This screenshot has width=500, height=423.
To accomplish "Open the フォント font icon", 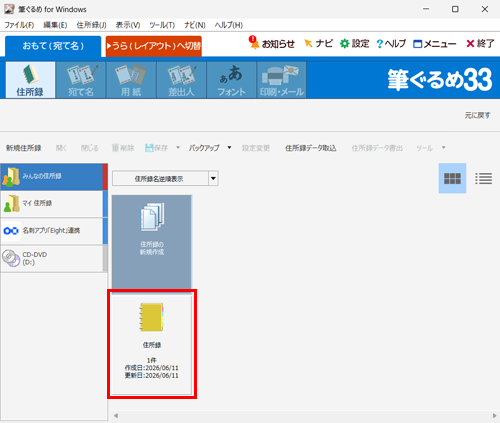I will 232,80.
